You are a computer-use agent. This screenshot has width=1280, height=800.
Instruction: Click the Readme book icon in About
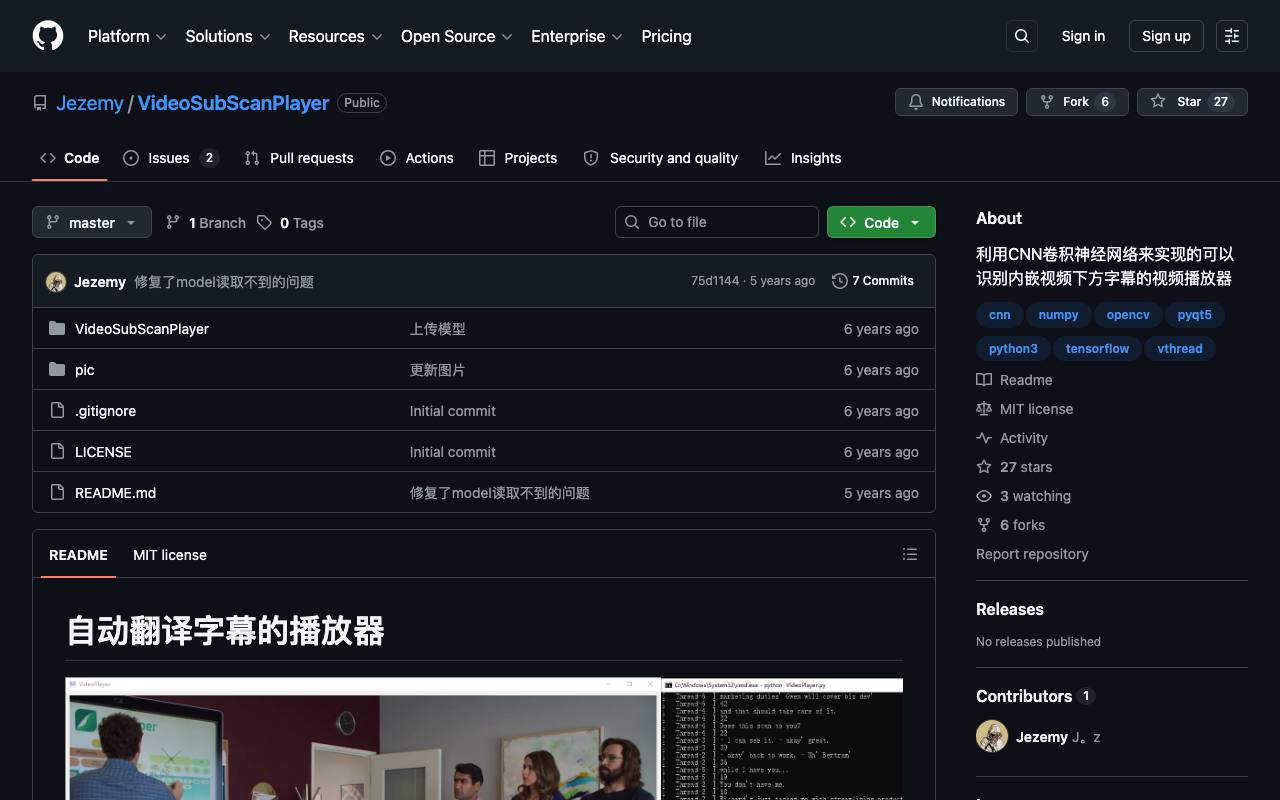tap(984, 380)
